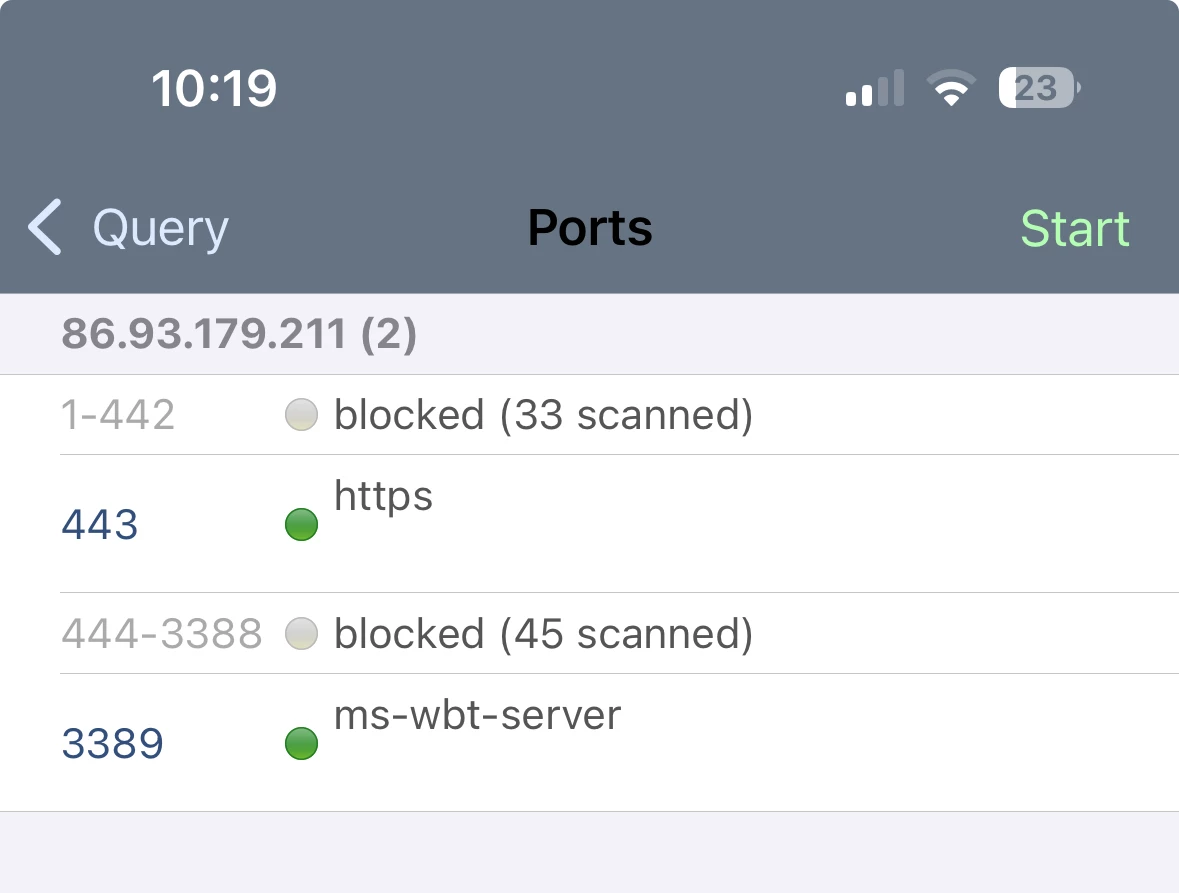Tap the cellular signal bars icon
The image size is (1179, 893).
point(874,88)
